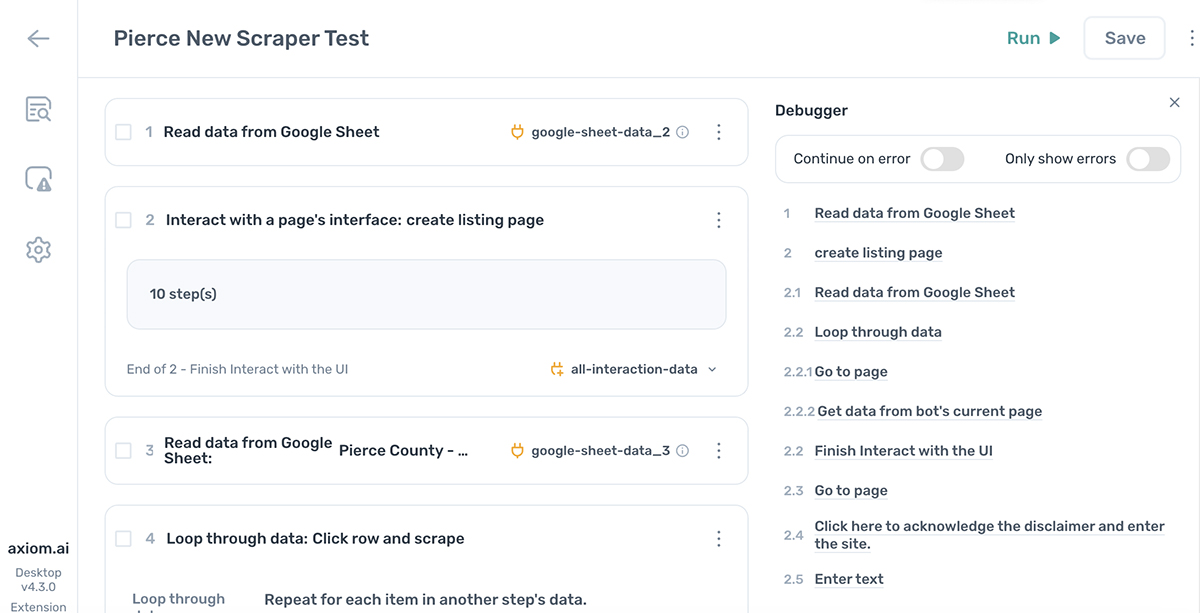The image size is (1200, 613).
Task: Open step 4 three-dot options menu
Action: coord(719,538)
